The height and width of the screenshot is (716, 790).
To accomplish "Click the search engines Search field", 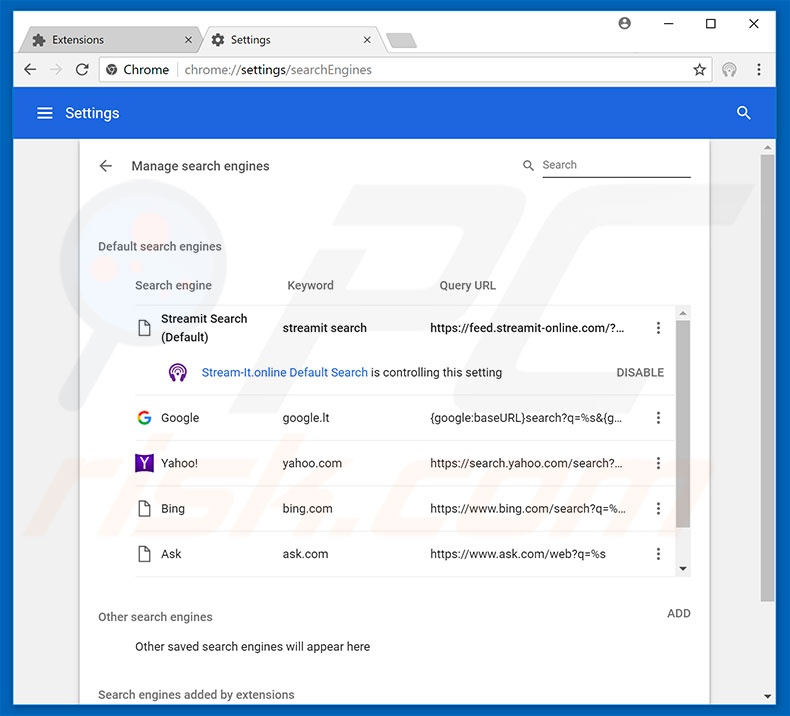I will click(x=616, y=165).
